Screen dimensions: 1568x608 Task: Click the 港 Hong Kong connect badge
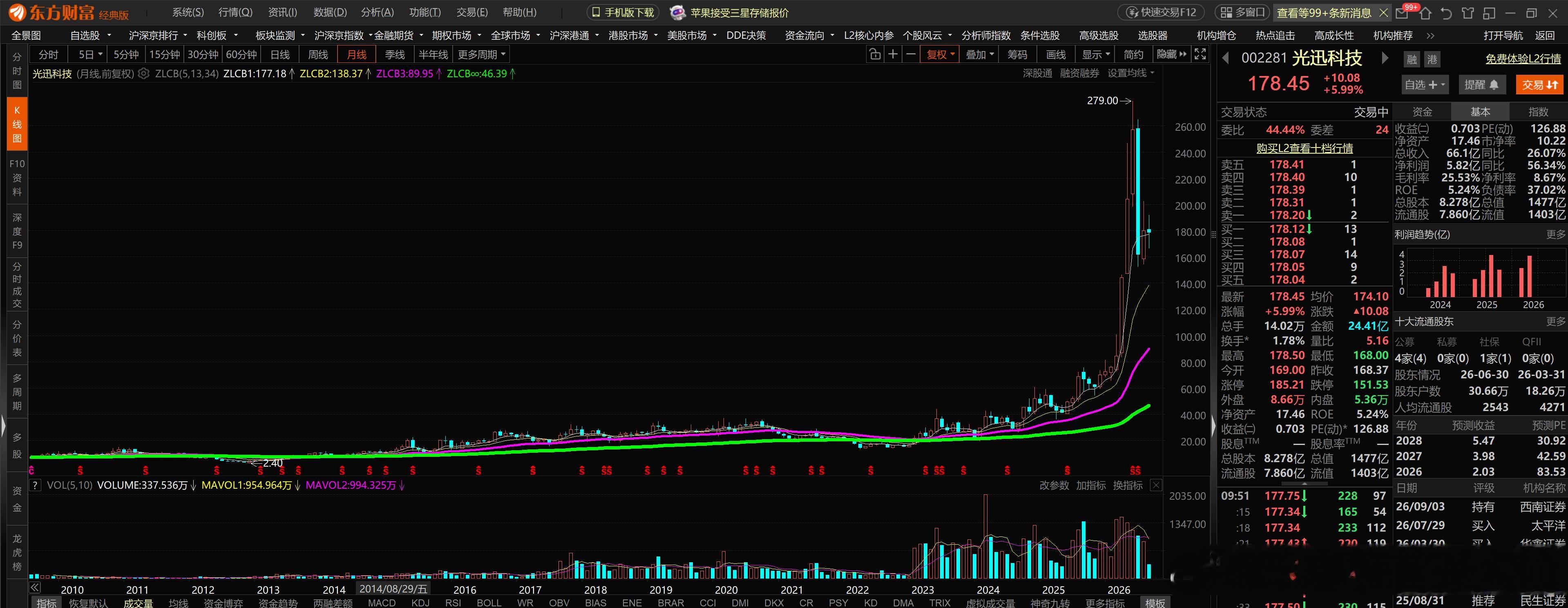1432,59
